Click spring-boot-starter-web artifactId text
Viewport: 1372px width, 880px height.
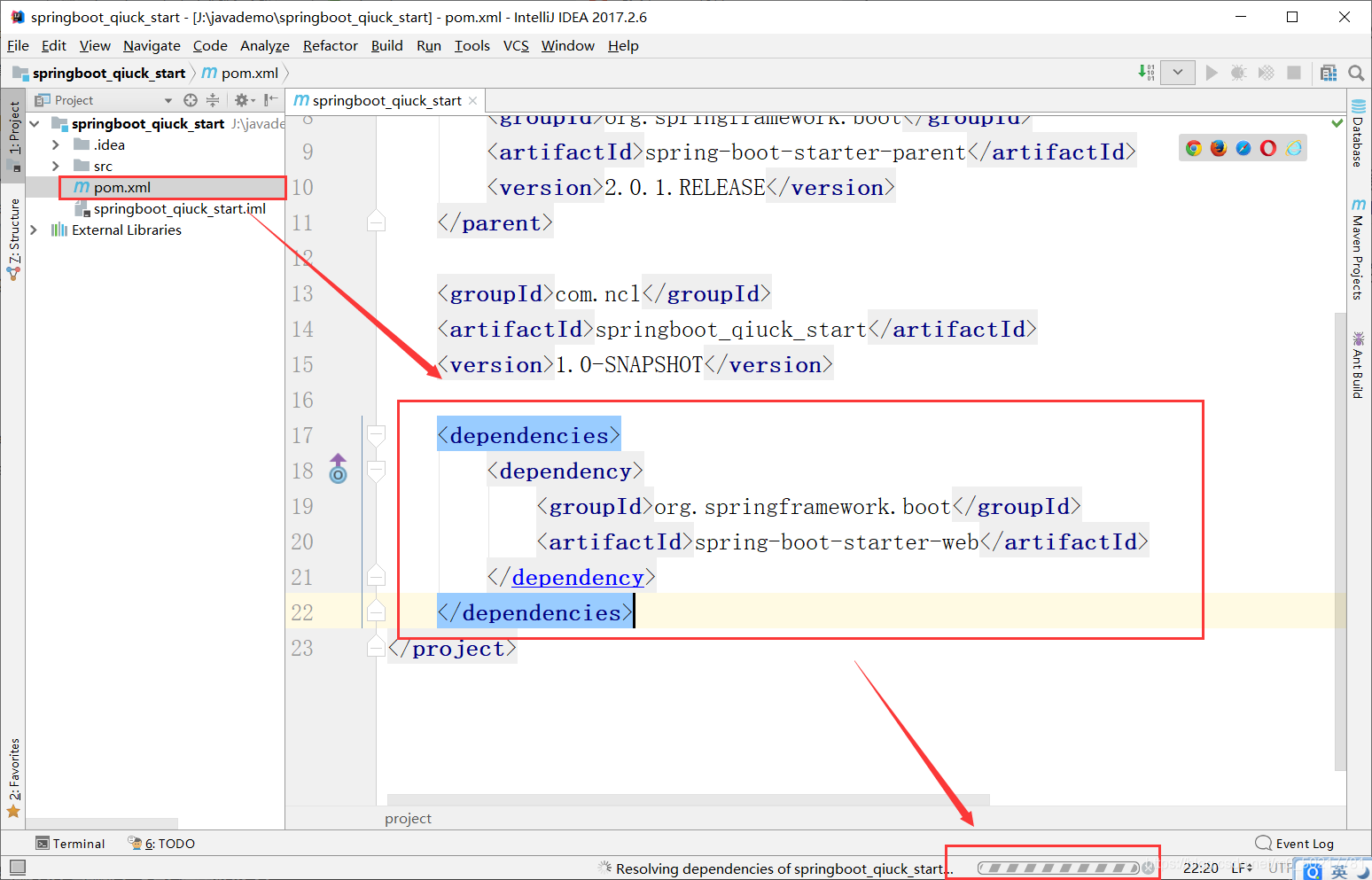pos(837,541)
